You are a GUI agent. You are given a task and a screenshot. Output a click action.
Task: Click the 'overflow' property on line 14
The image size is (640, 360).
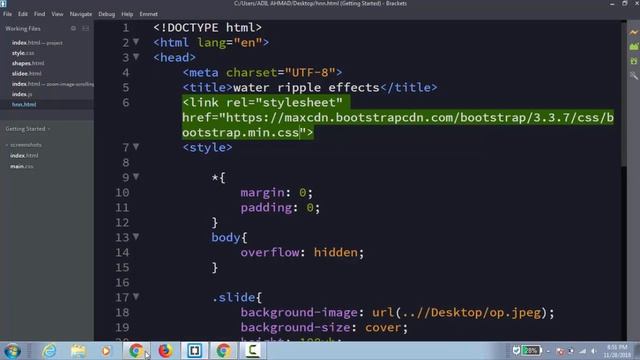(270, 252)
